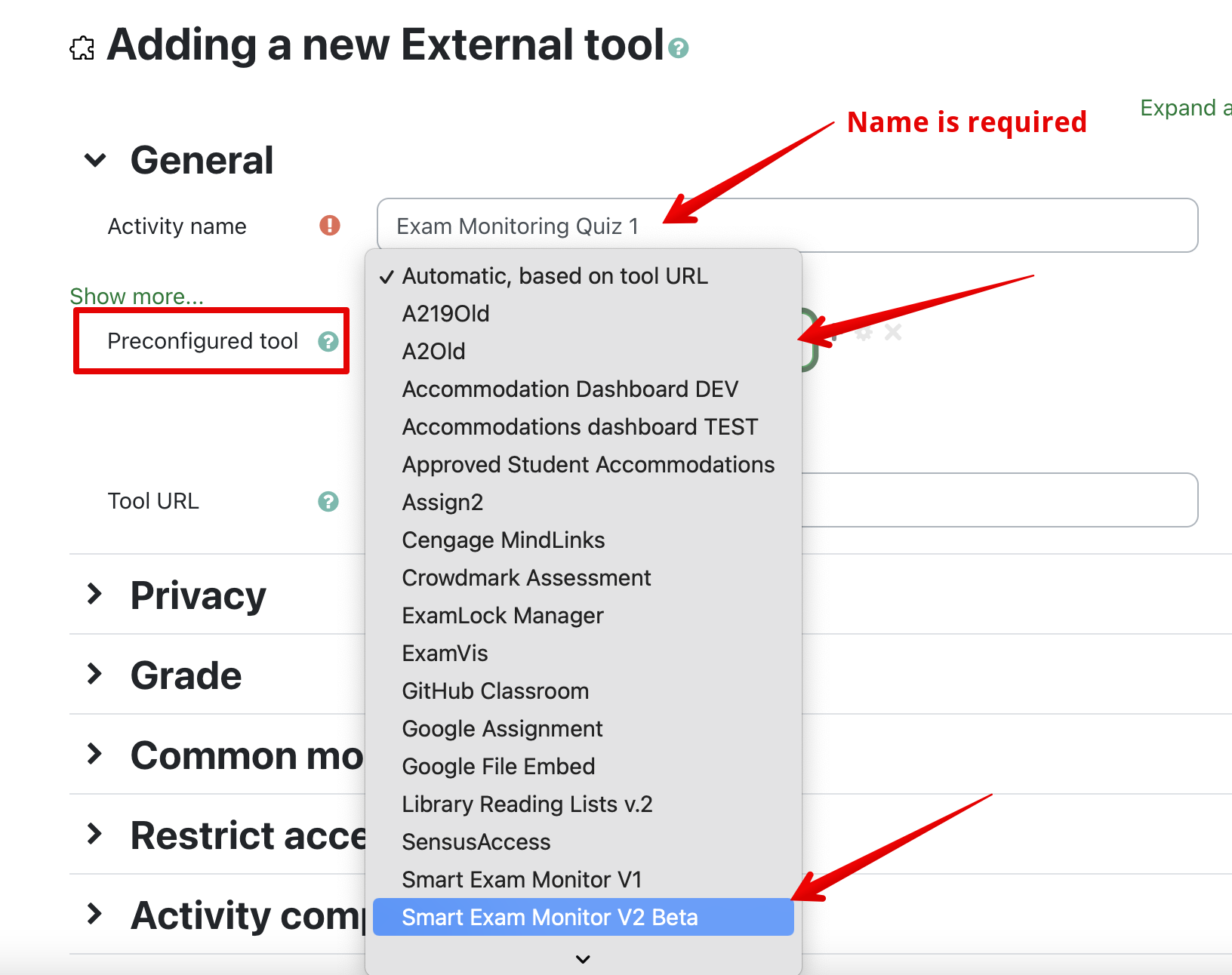This screenshot has height=975, width=1232.
Task: Expand the Restrict access section
Action: click(95, 835)
